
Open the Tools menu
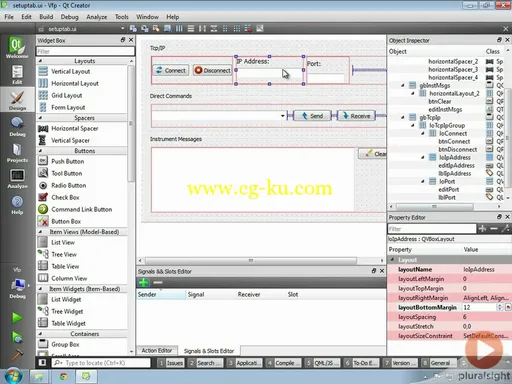122,17
